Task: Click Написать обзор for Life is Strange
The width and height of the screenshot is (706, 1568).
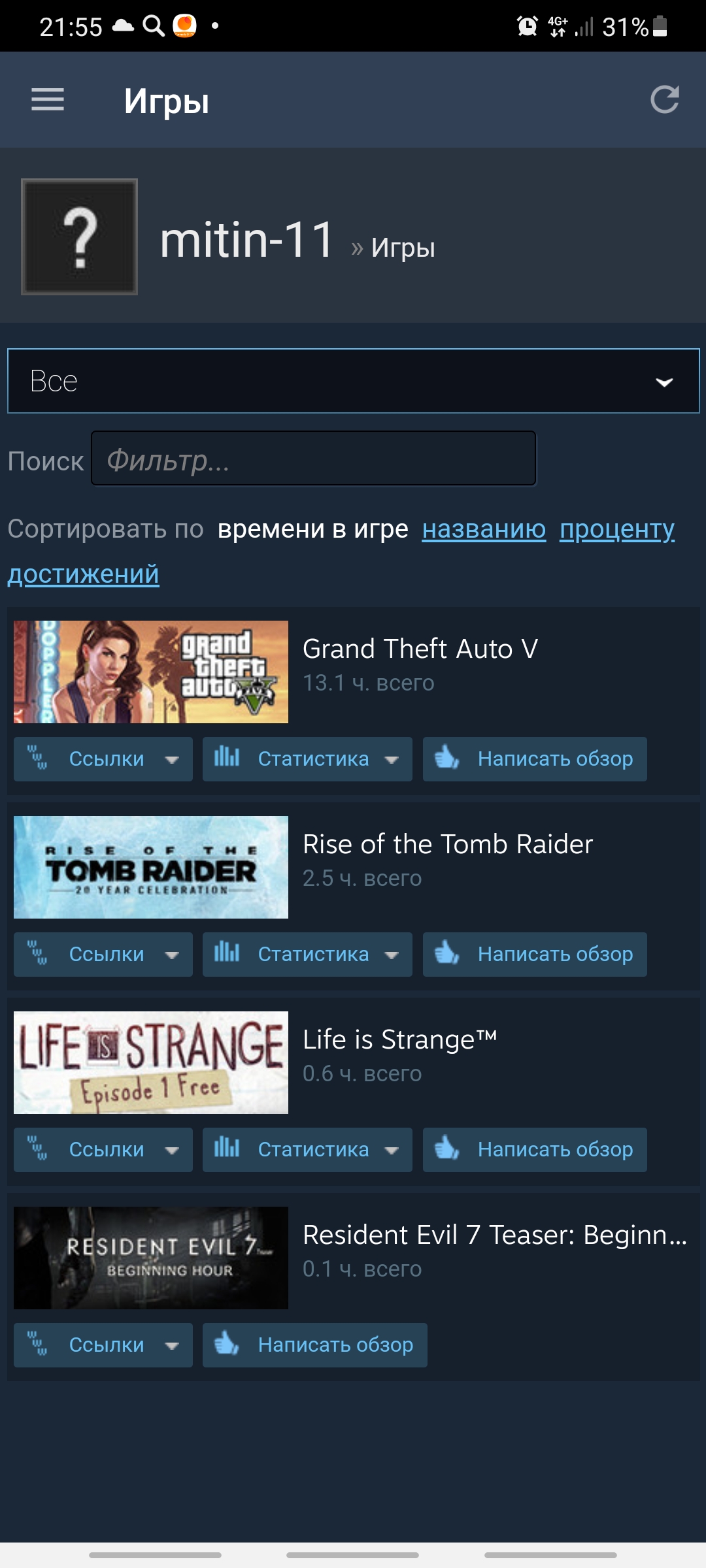Action: (x=535, y=1150)
